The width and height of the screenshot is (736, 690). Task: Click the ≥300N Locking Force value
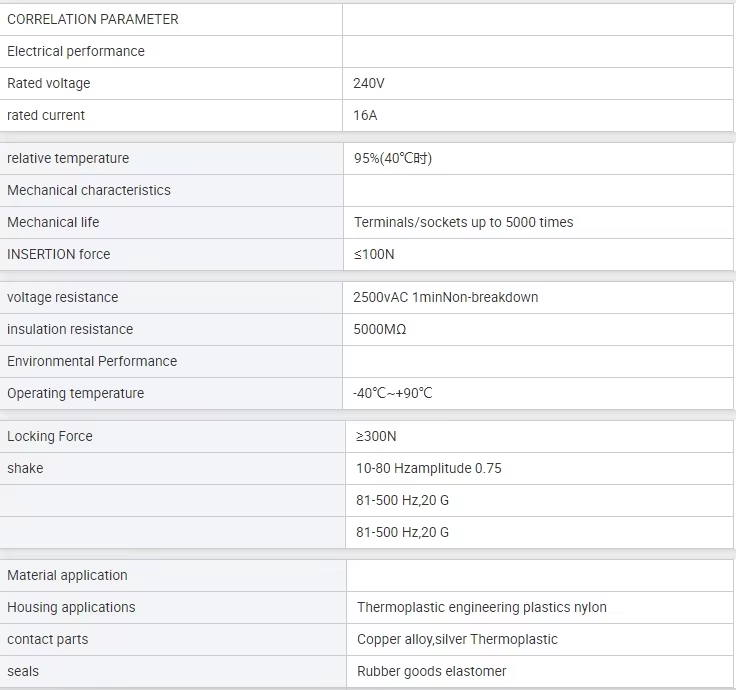click(376, 437)
